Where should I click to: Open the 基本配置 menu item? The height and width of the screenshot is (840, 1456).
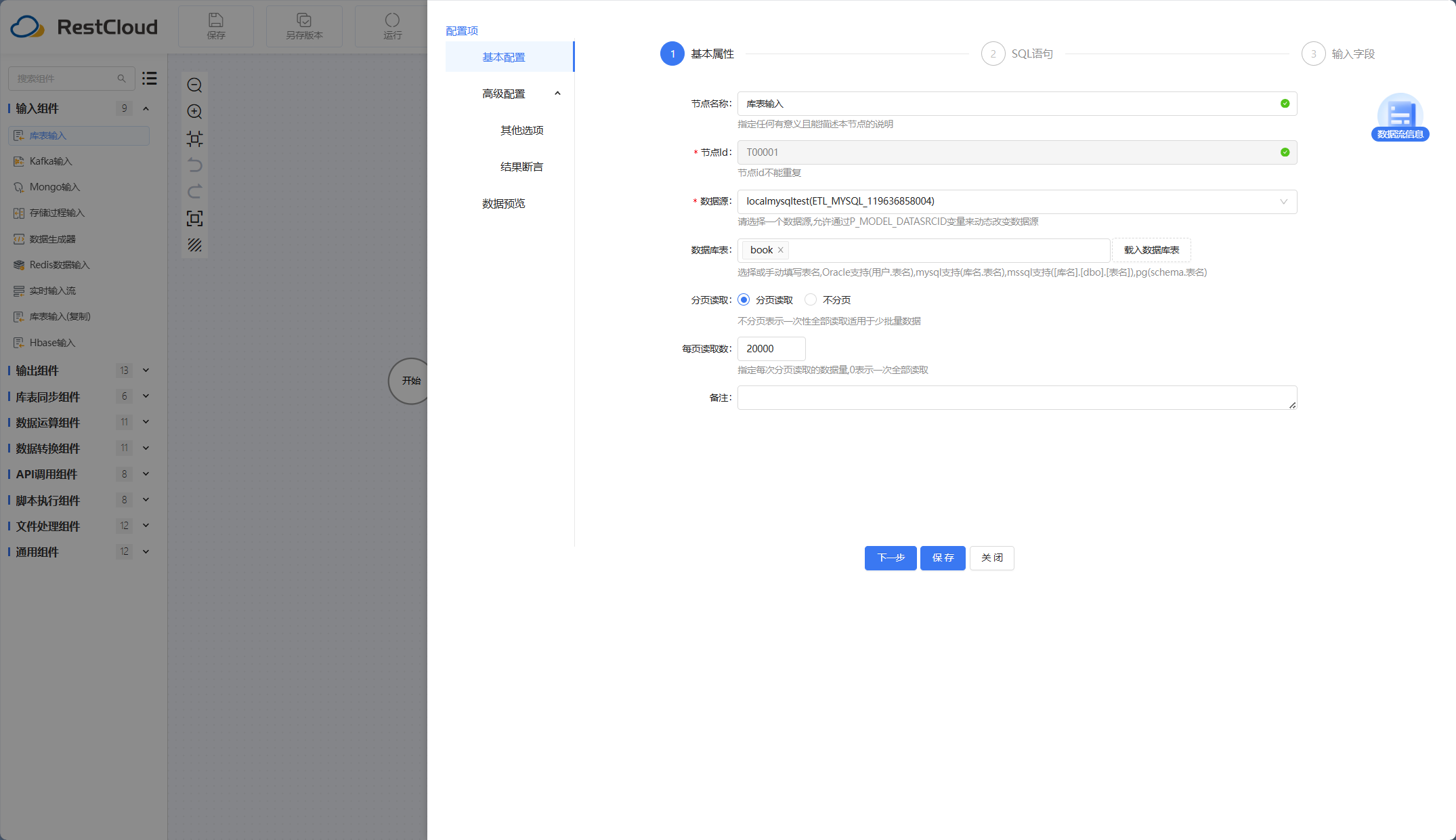[x=509, y=57]
